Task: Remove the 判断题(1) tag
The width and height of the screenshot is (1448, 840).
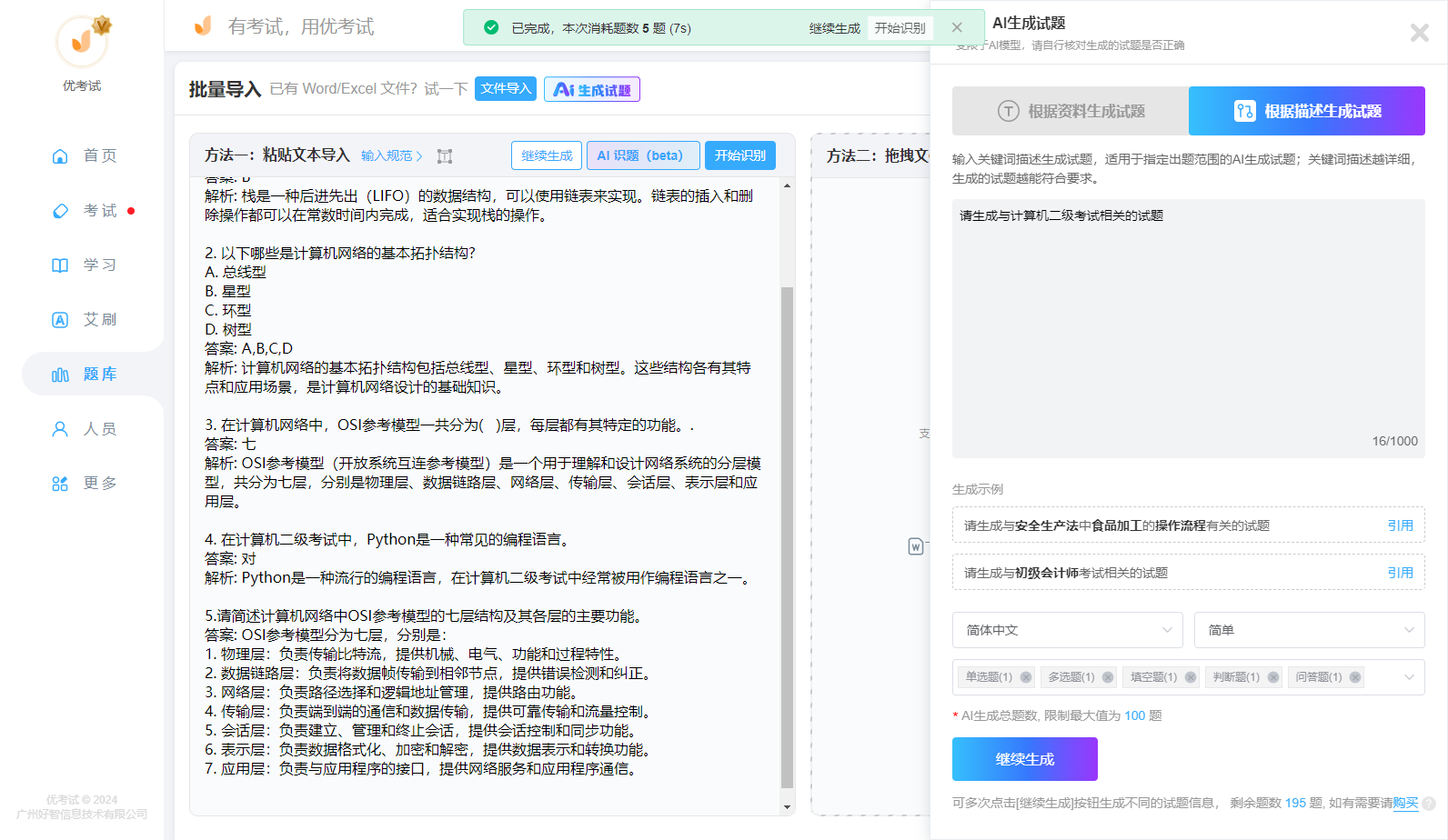Action: click(x=1273, y=677)
